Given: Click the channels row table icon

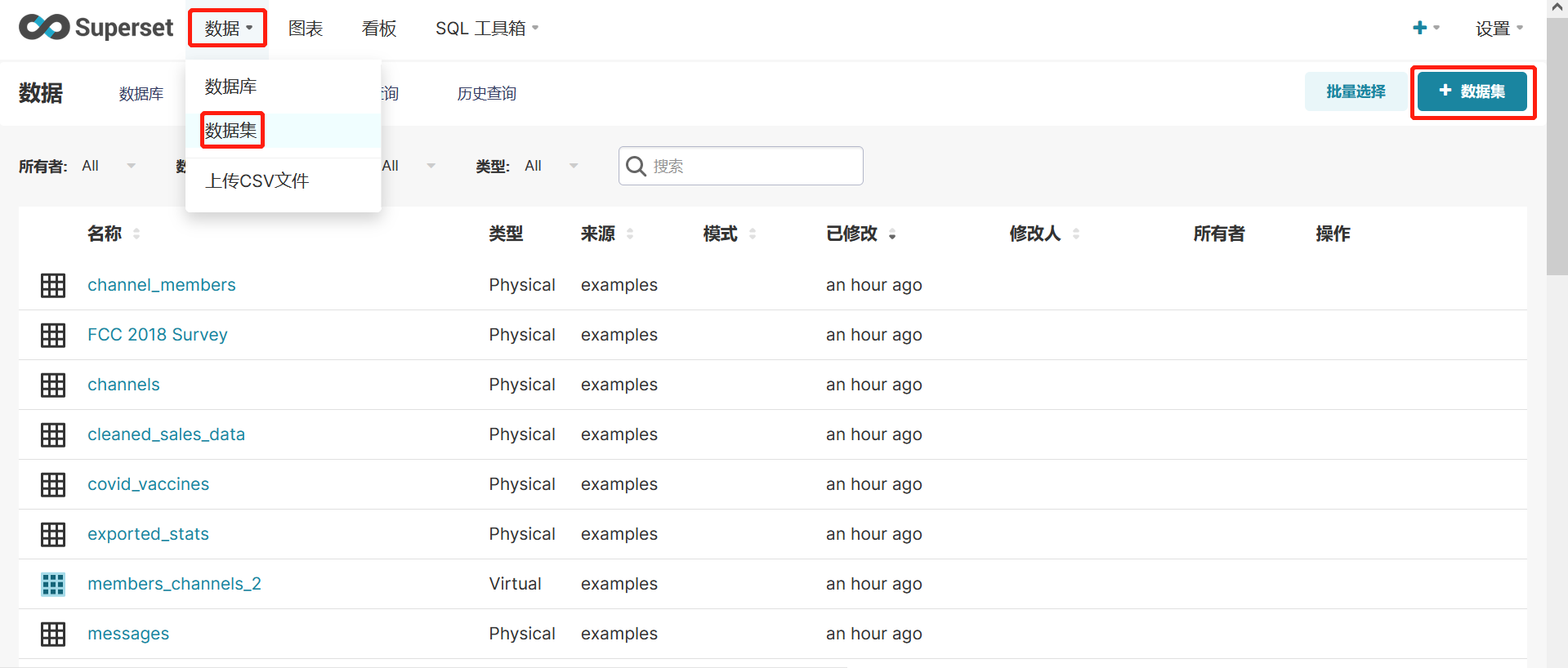Looking at the screenshot, I should pyautogui.click(x=53, y=385).
